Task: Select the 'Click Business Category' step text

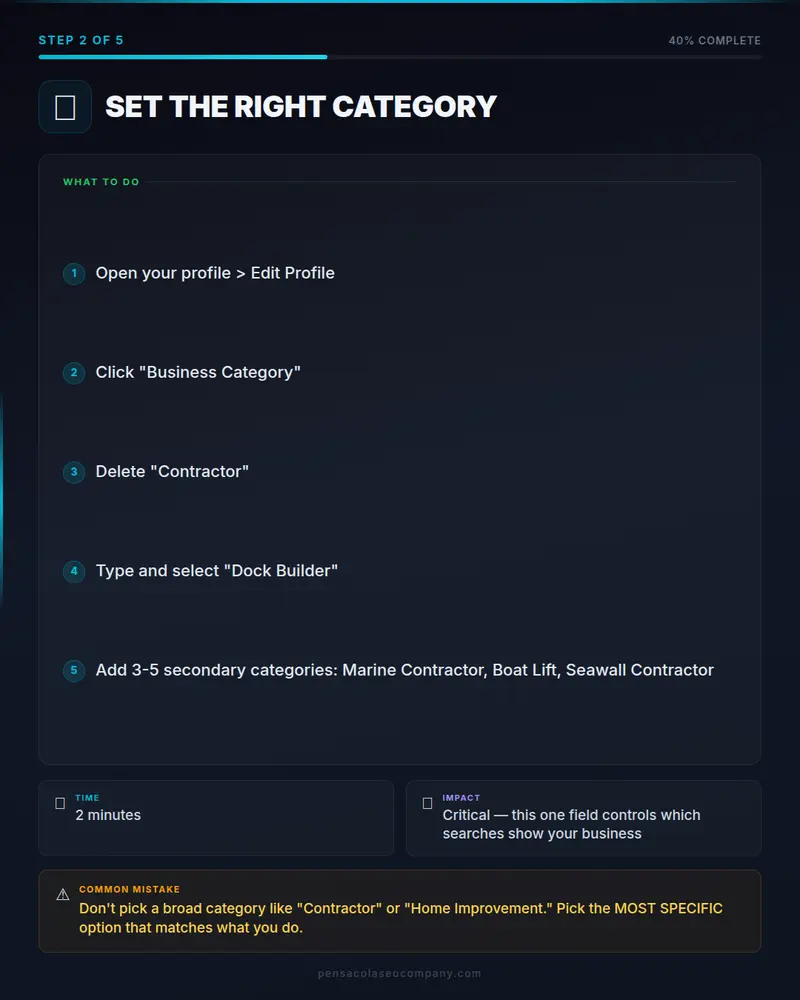Action: tap(198, 372)
